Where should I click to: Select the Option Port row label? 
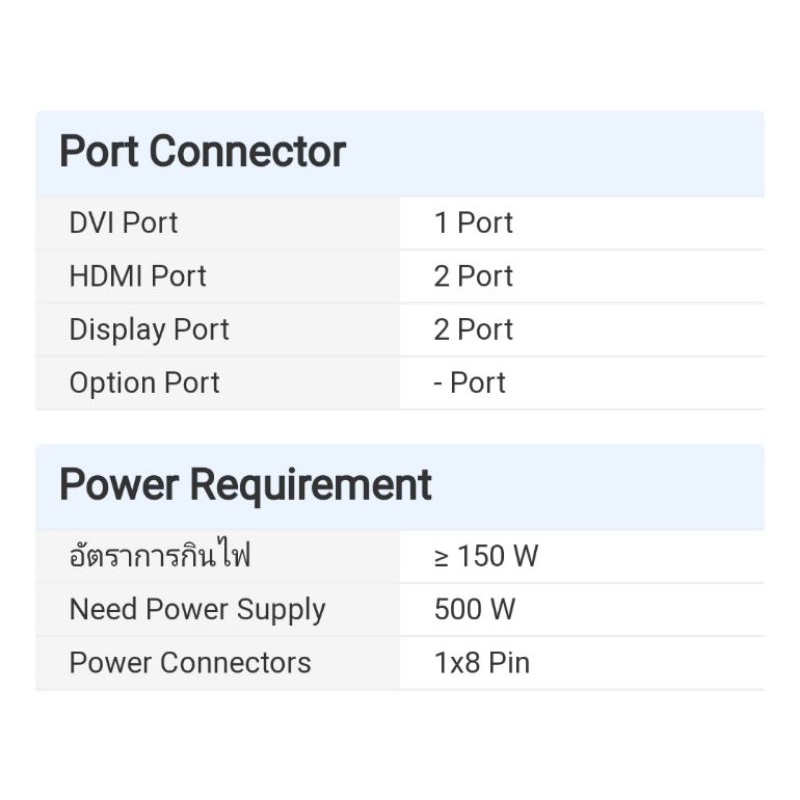click(x=144, y=383)
